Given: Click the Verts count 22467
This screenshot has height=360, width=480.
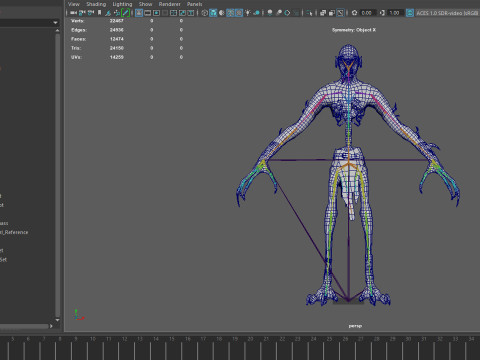Looking at the screenshot, I should [x=117, y=21].
